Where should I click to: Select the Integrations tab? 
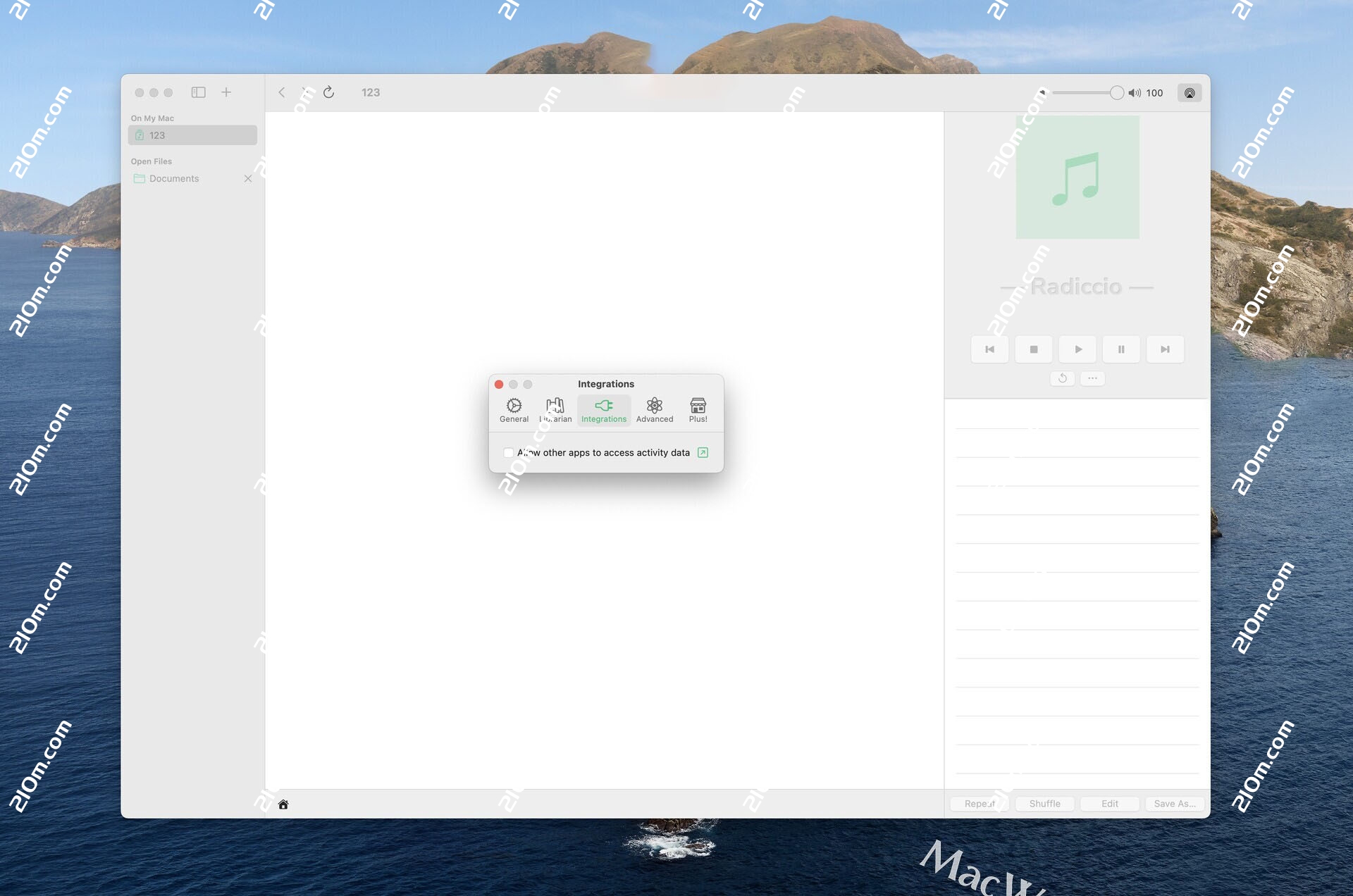(604, 410)
